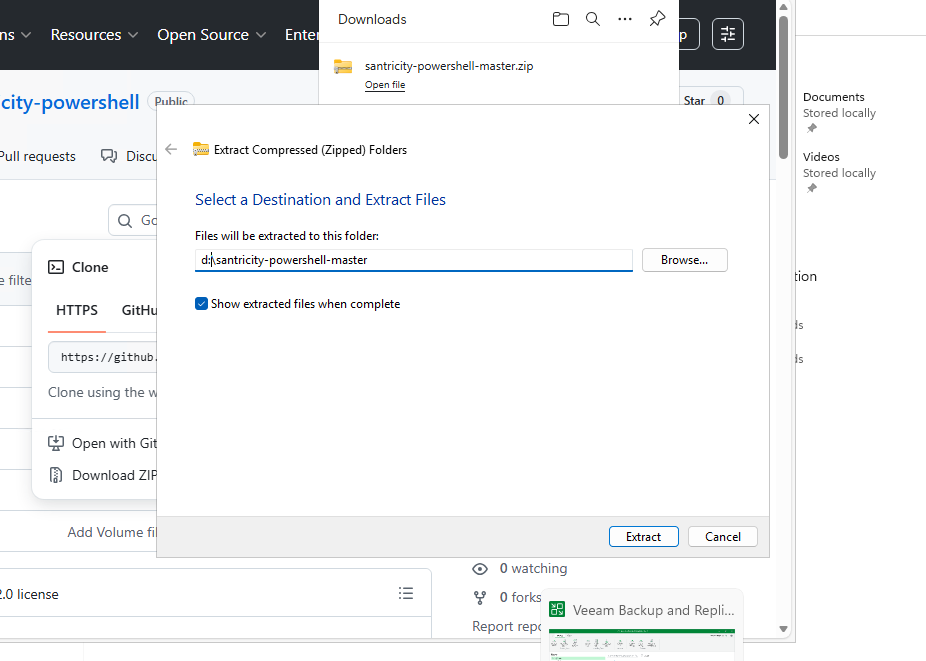Click the santricity-powershell-master.zip file icon

pyautogui.click(x=343, y=67)
